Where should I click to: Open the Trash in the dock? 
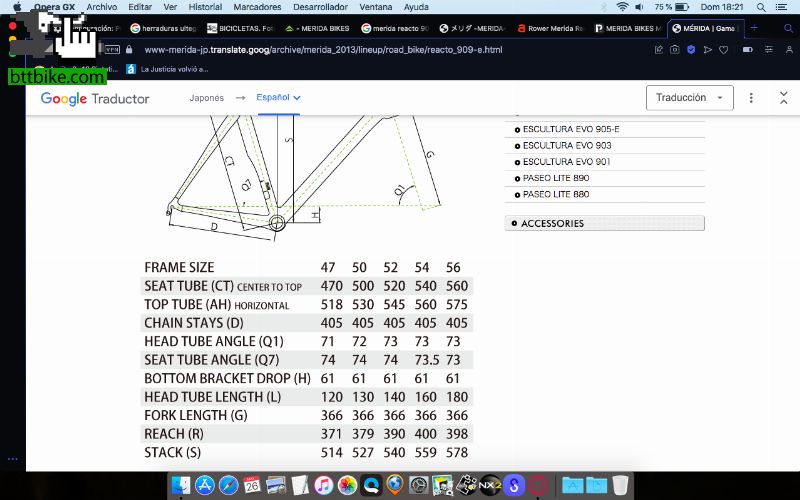pos(621,485)
